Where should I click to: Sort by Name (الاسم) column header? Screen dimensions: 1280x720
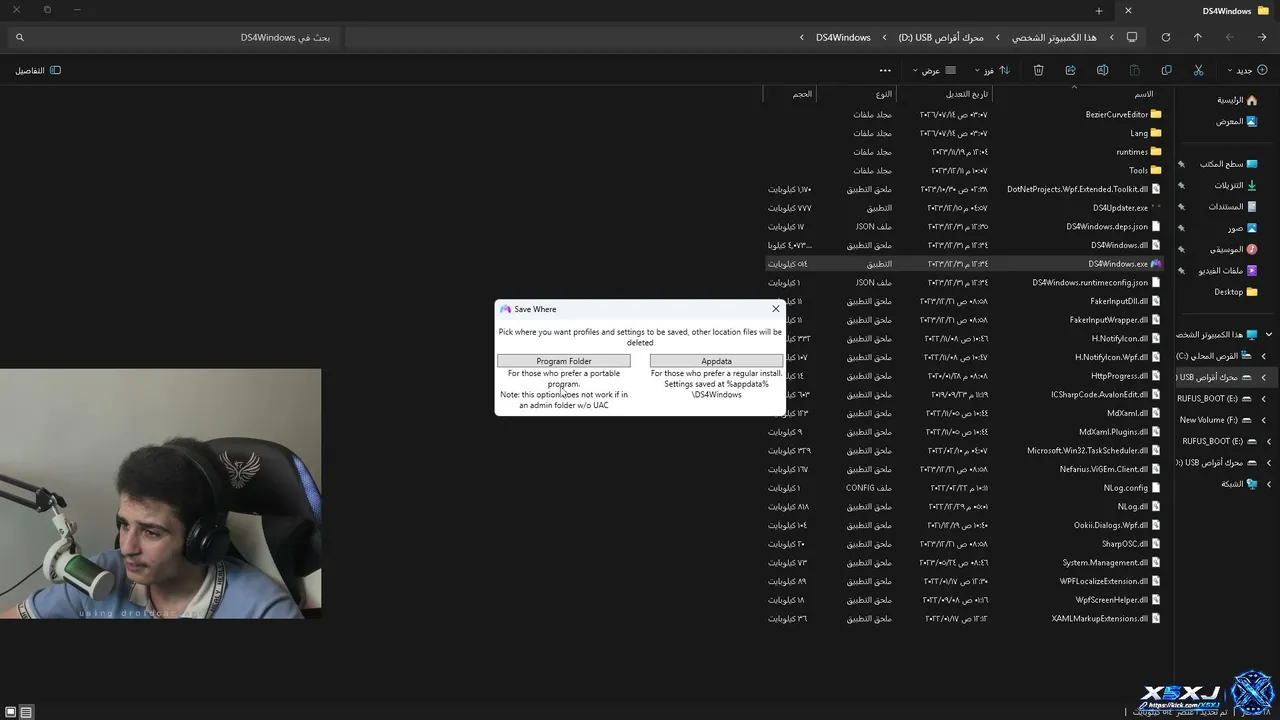tap(1144, 94)
